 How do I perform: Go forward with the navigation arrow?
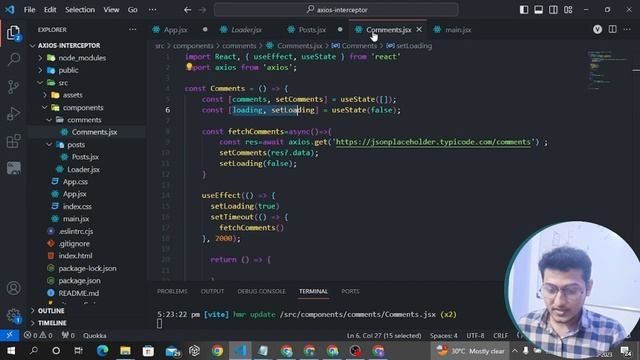tap(202, 10)
